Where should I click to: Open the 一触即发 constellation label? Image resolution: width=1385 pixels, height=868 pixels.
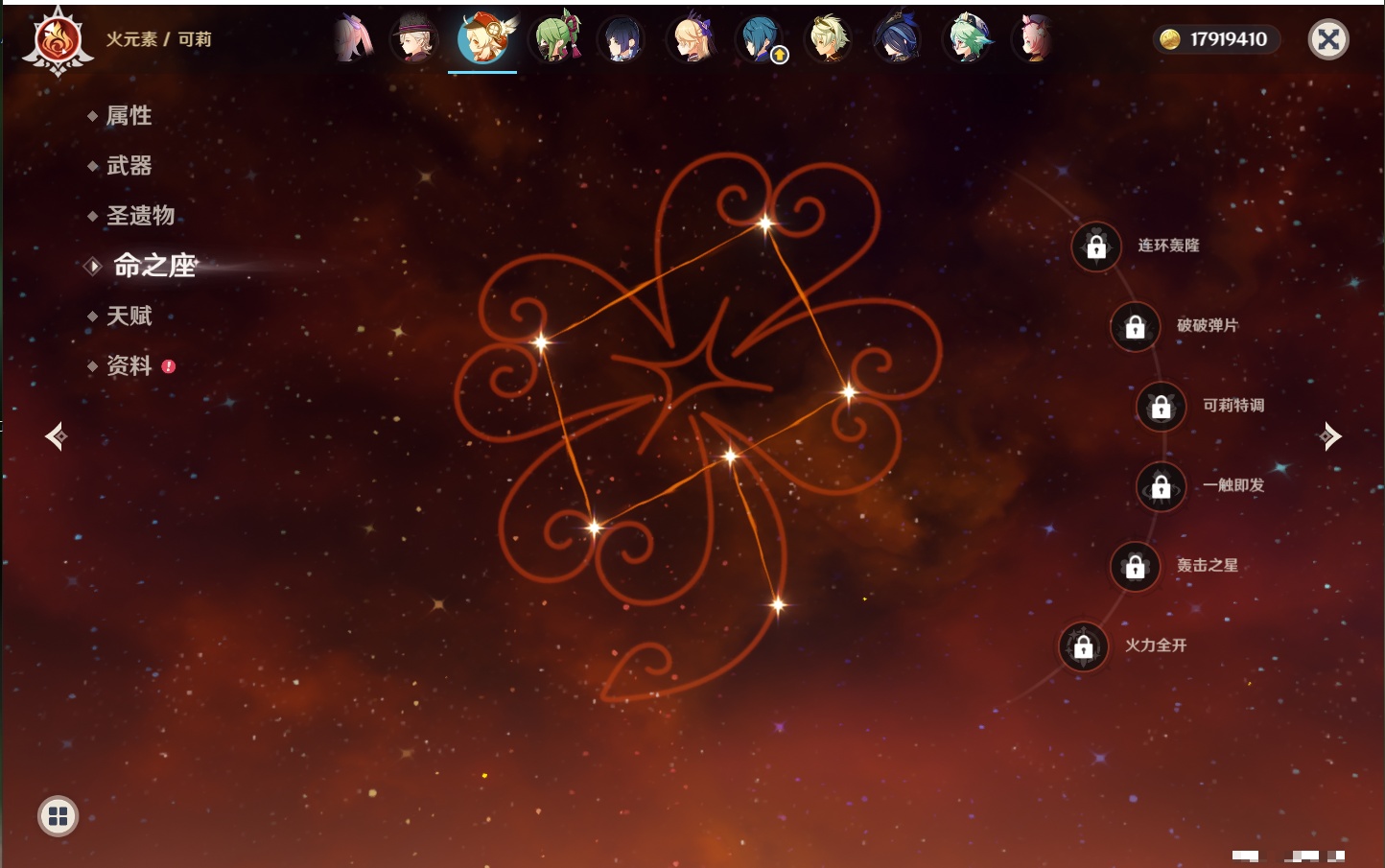1233,485
